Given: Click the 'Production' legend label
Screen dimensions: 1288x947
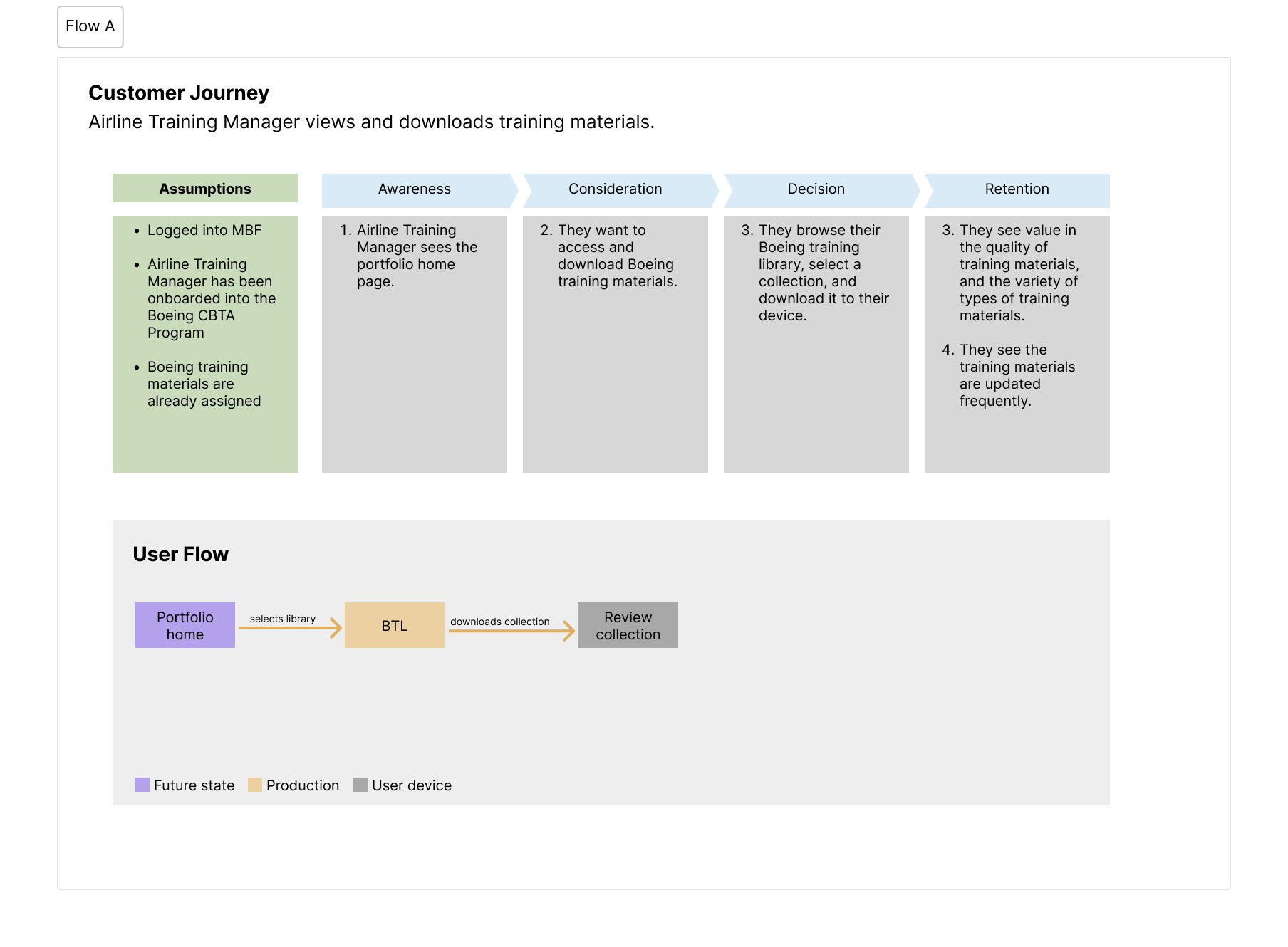Looking at the screenshot, I should [x=303, y=785].
